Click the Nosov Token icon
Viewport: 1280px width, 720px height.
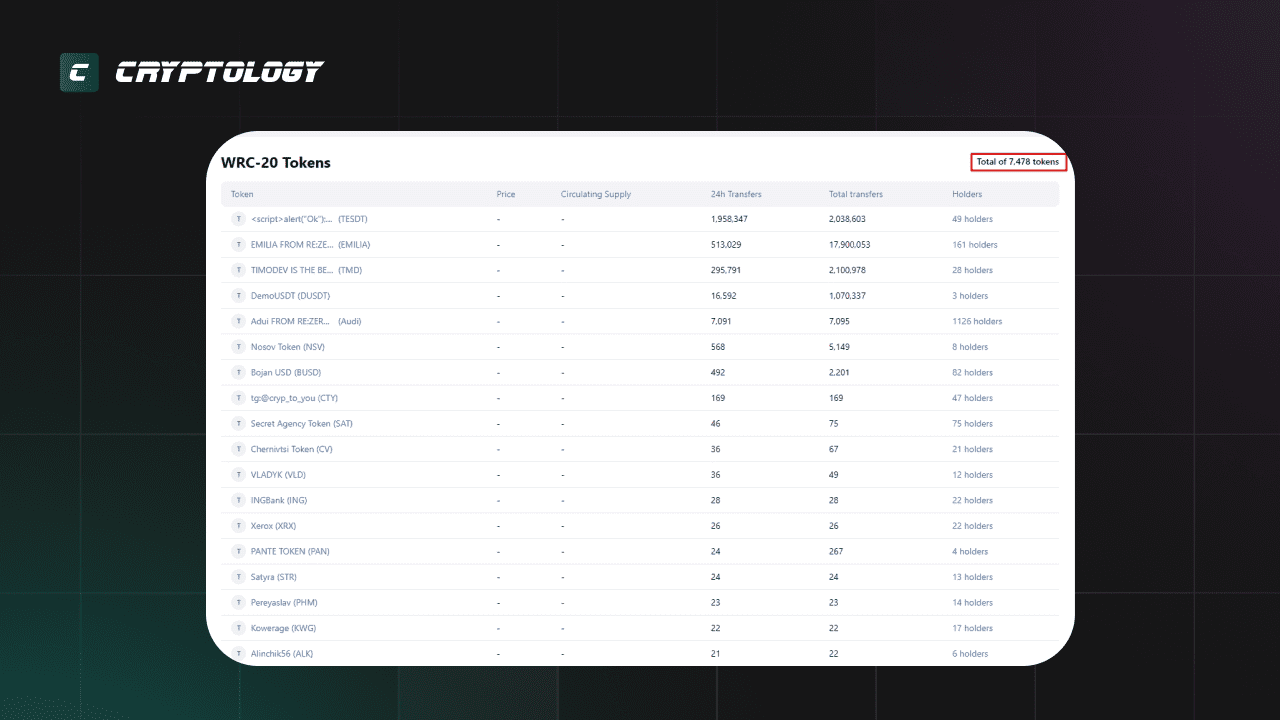(x=238, y=347)
